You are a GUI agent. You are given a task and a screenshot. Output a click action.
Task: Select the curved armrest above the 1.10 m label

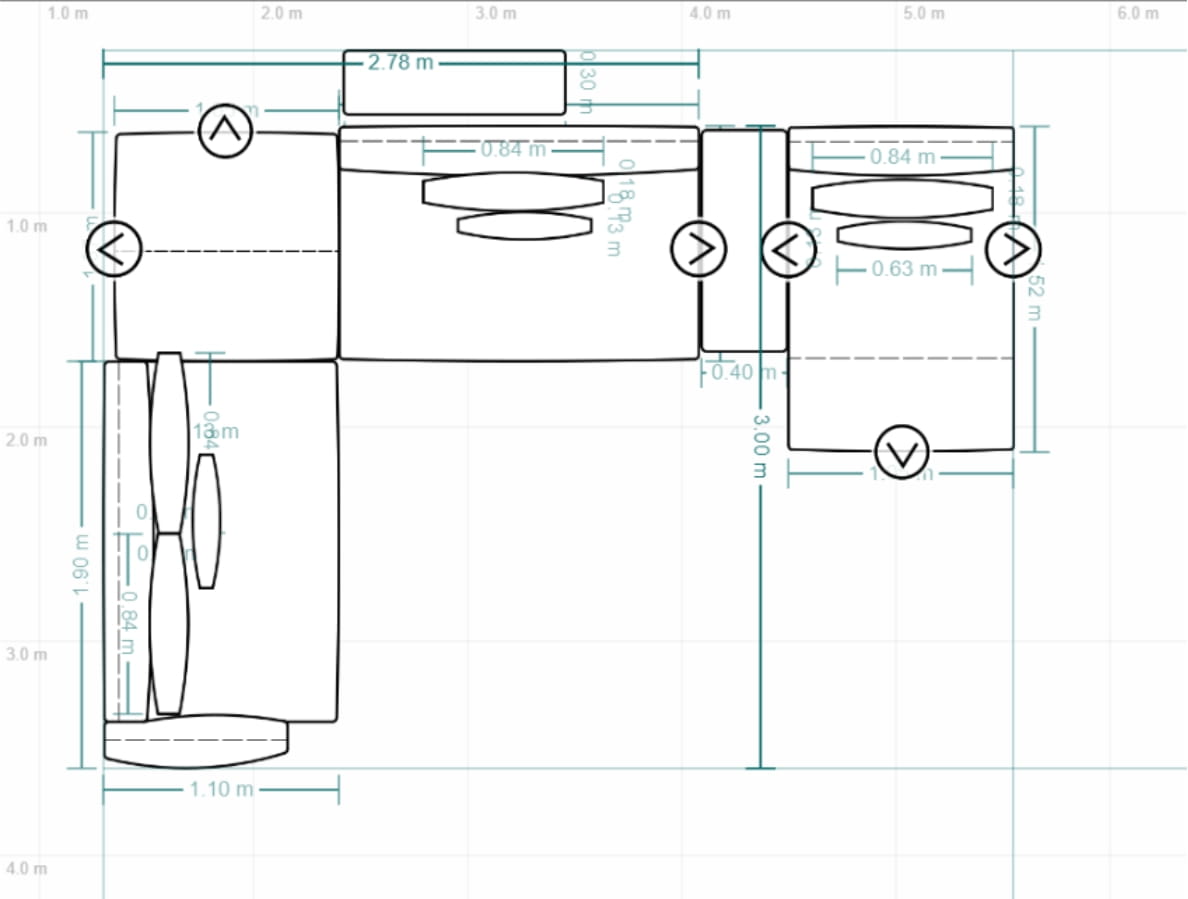195,741
